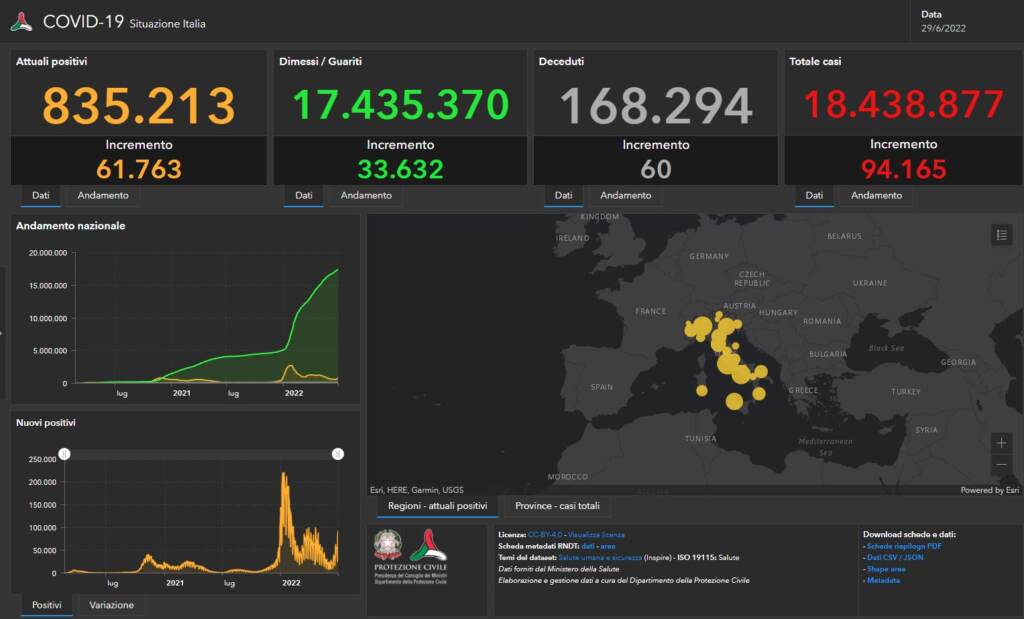Image resolution: width=1024 pixels, height=619 pixels.
Task: Click the large yellow bubble over Sicily
Action: (734, 401)
